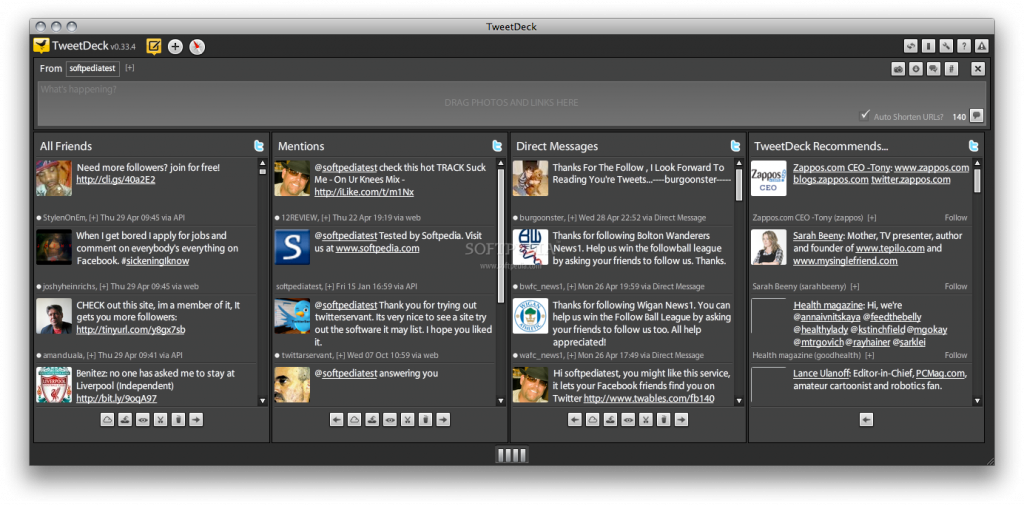The height and width of the screenshot is (506, 1024).
Task: Click the Mentions column scrollbar thumb
Action: tap(501, 235)
